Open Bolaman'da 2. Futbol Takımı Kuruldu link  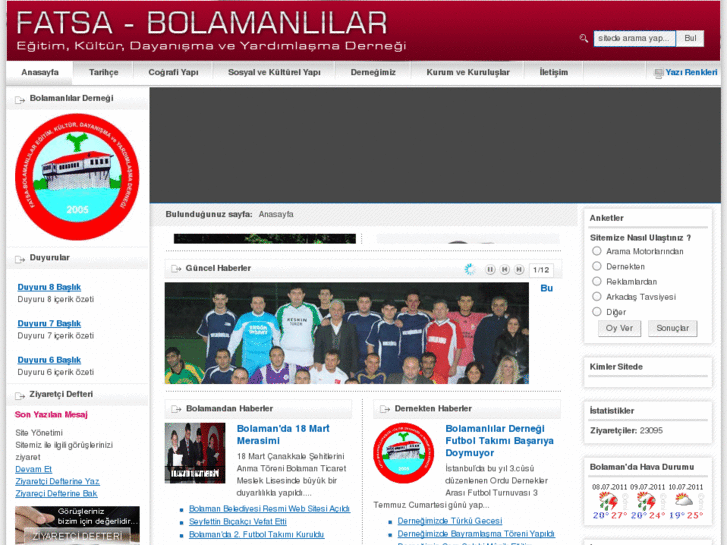256,535
